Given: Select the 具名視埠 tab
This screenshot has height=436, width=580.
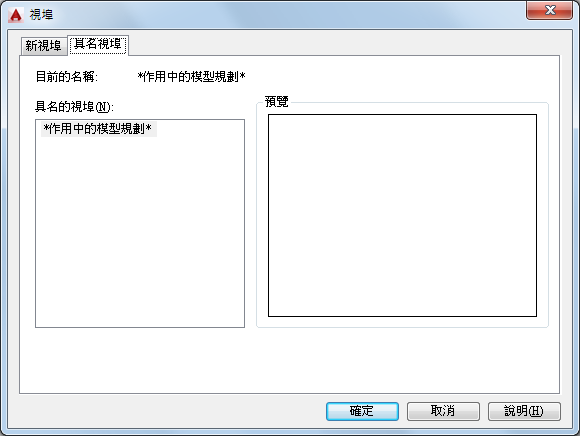Looking at the screenshot, I should coord(98,45).
